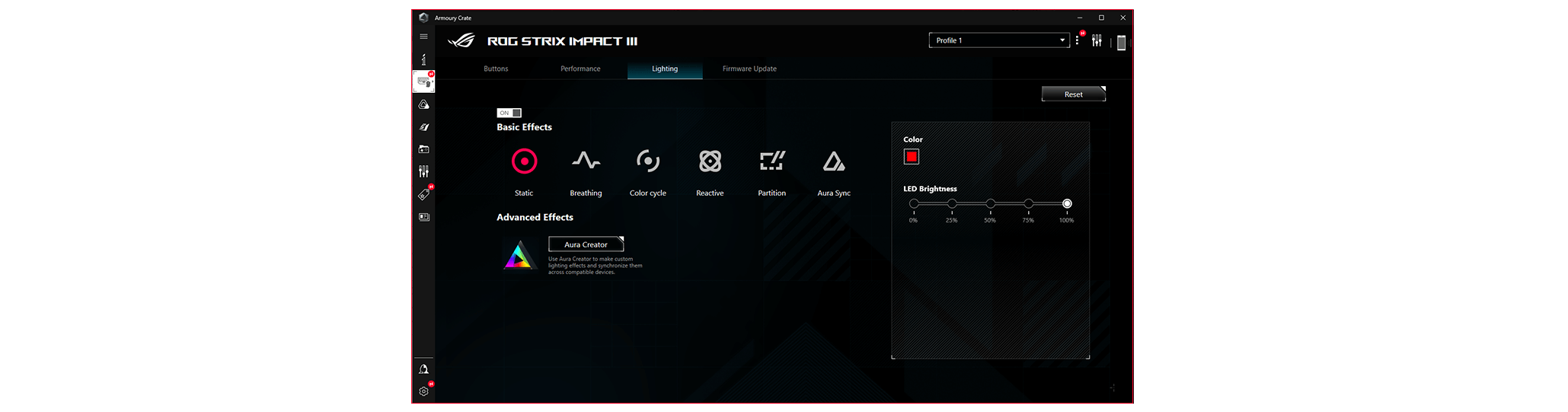The height and width of the screenshot is (412, 1568).
Task: Open the Device keyboard-mouse sidebar icon
Action: click(423, 81)
